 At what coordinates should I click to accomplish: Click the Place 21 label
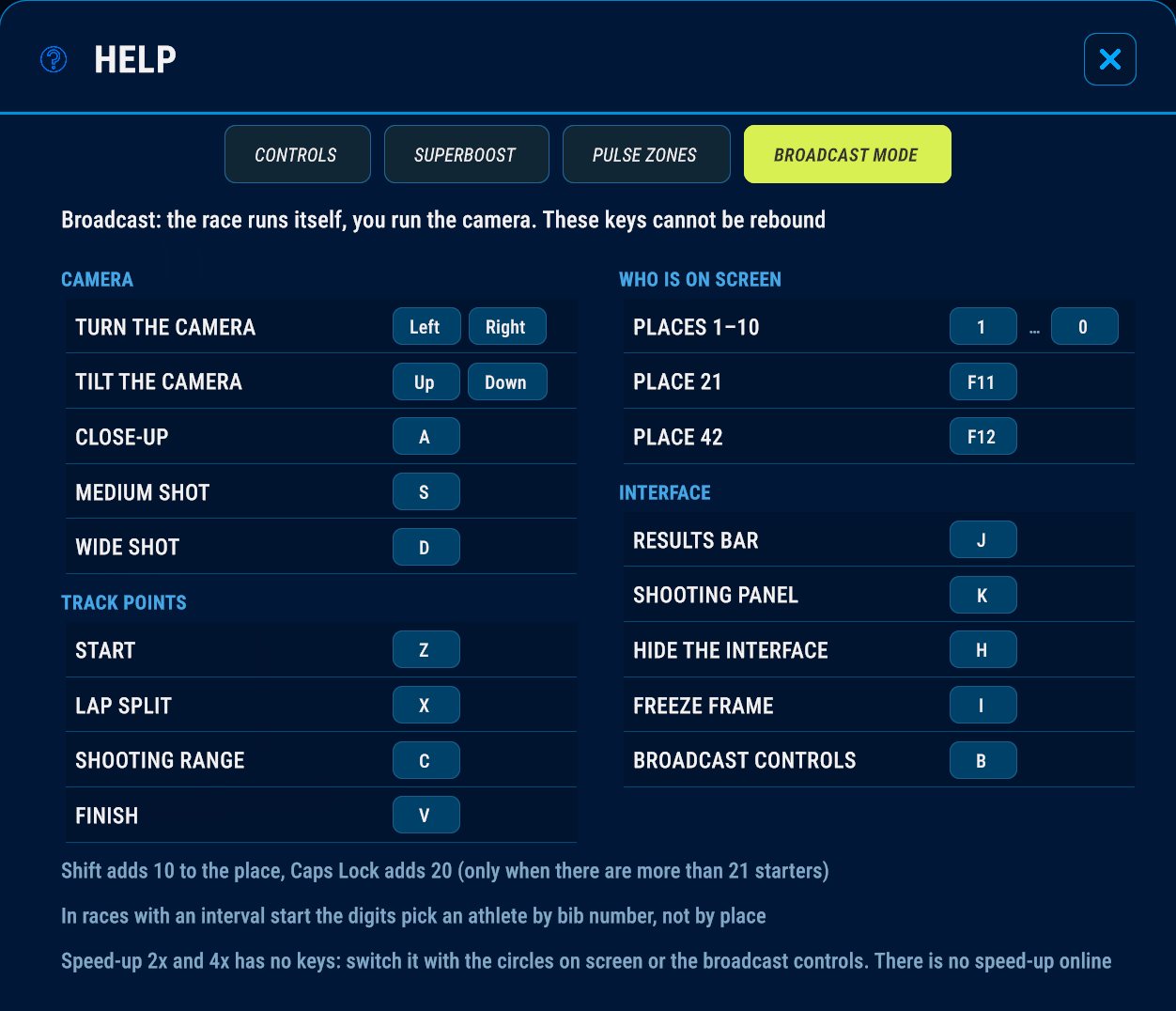[x=677, y=381]
